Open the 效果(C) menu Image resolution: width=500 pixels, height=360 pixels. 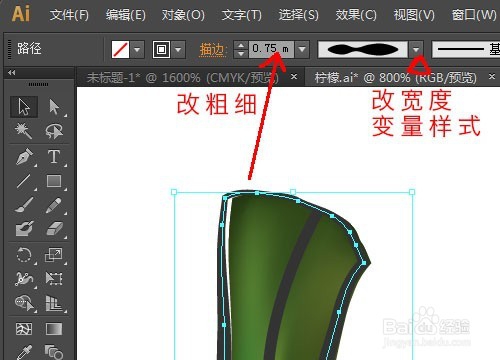[x=356, y=15]
